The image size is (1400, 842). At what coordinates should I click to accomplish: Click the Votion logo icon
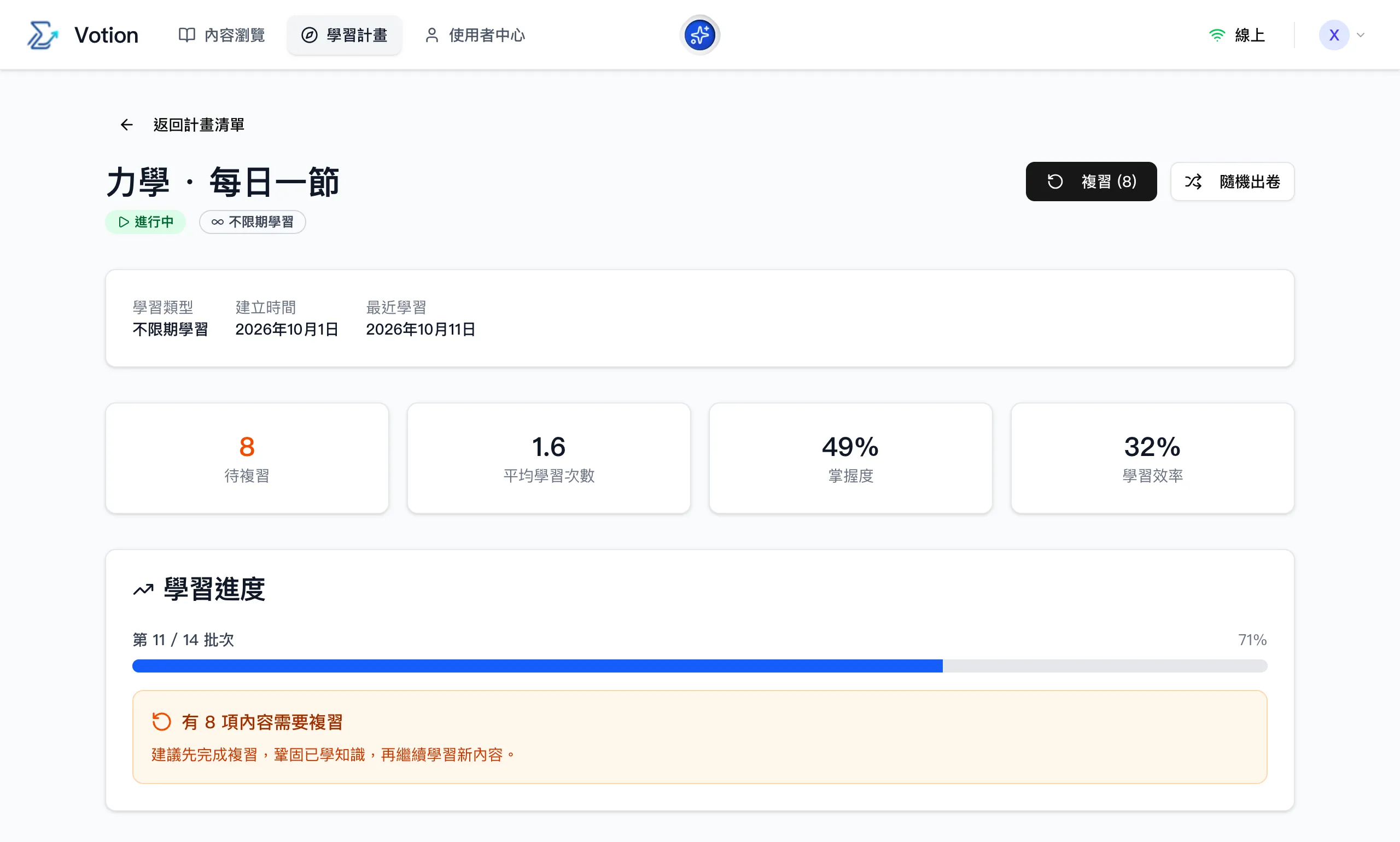[x=43, y=35]
